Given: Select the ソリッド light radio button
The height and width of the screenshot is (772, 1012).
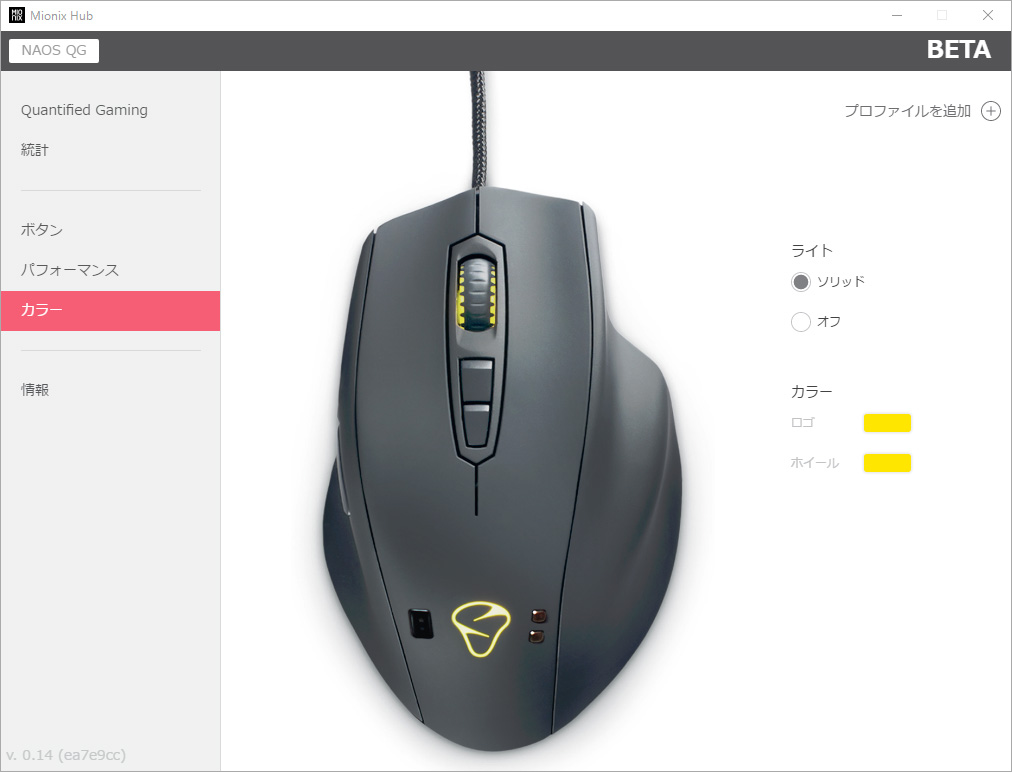Looking at the screenshot, I should click(x=800, y=282).
